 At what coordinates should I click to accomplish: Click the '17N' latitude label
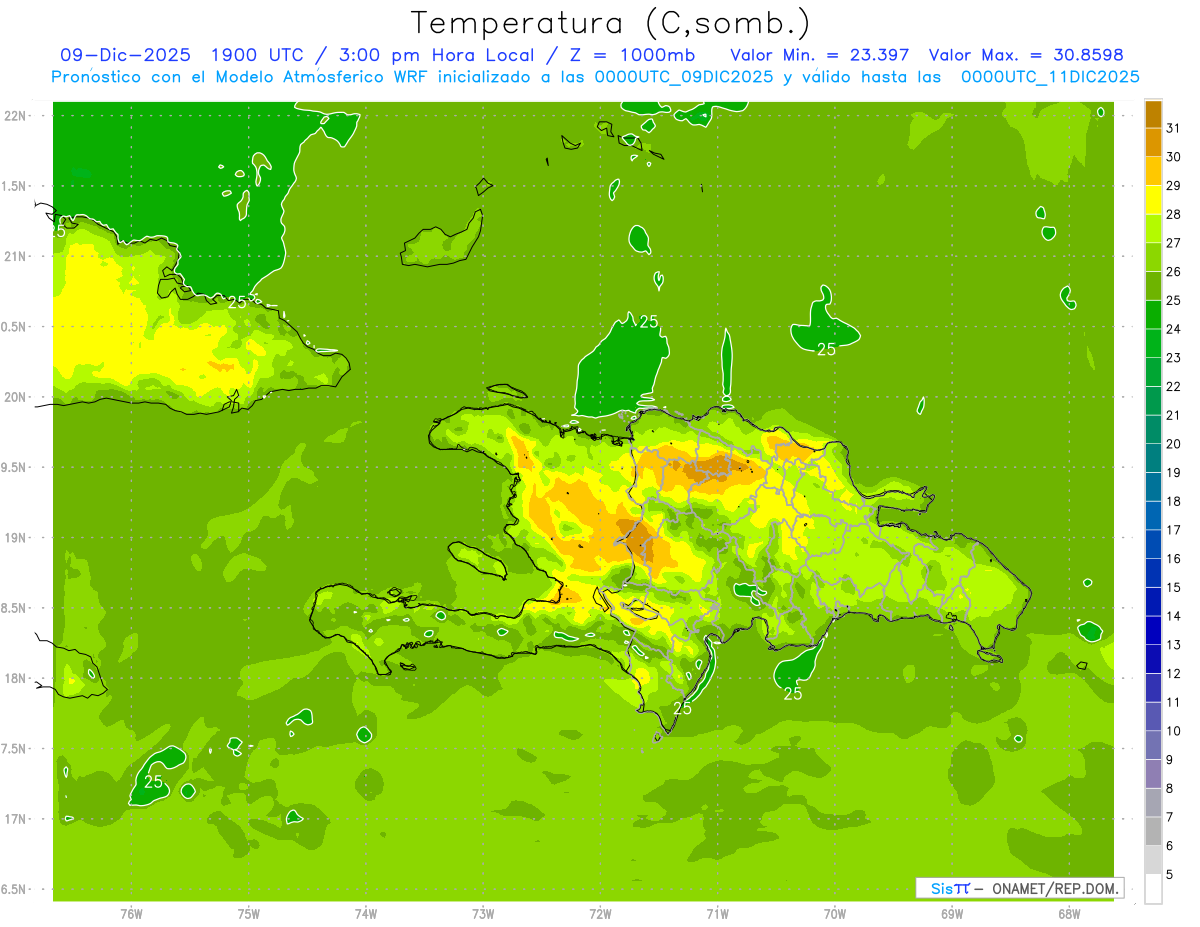(x=16, y=819)
